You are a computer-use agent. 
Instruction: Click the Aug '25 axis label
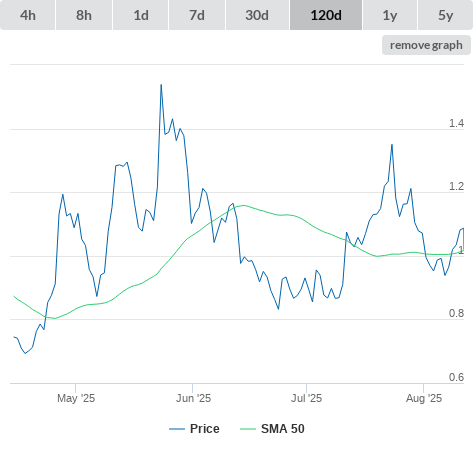tap(424, 398)
